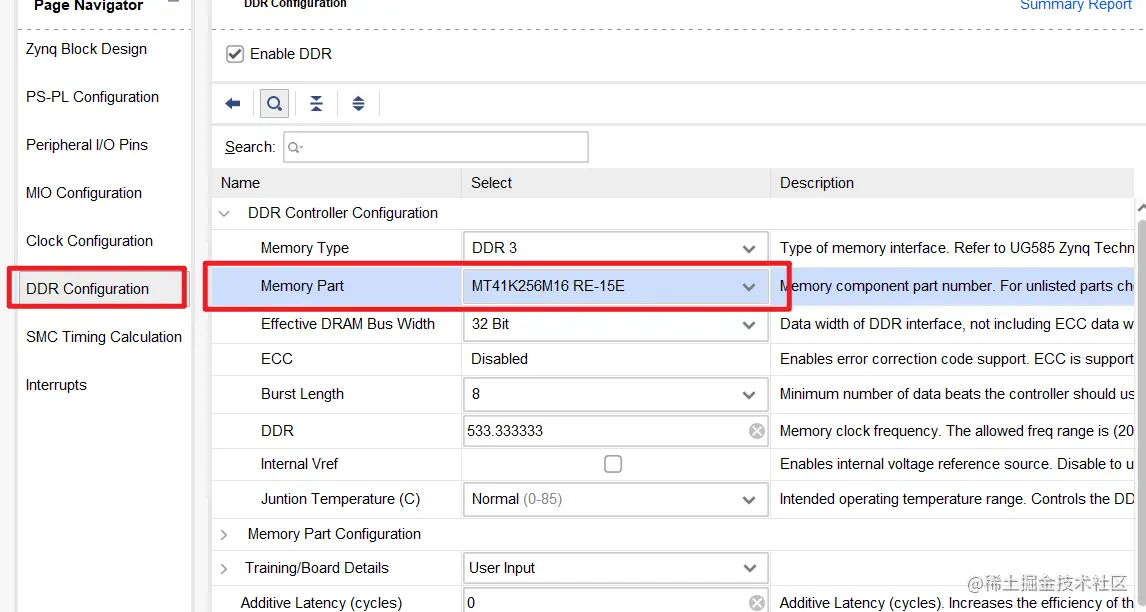Select Effective DRAM Bus Width label
This screenshot has width=1146, height=612.
point(348,324)
